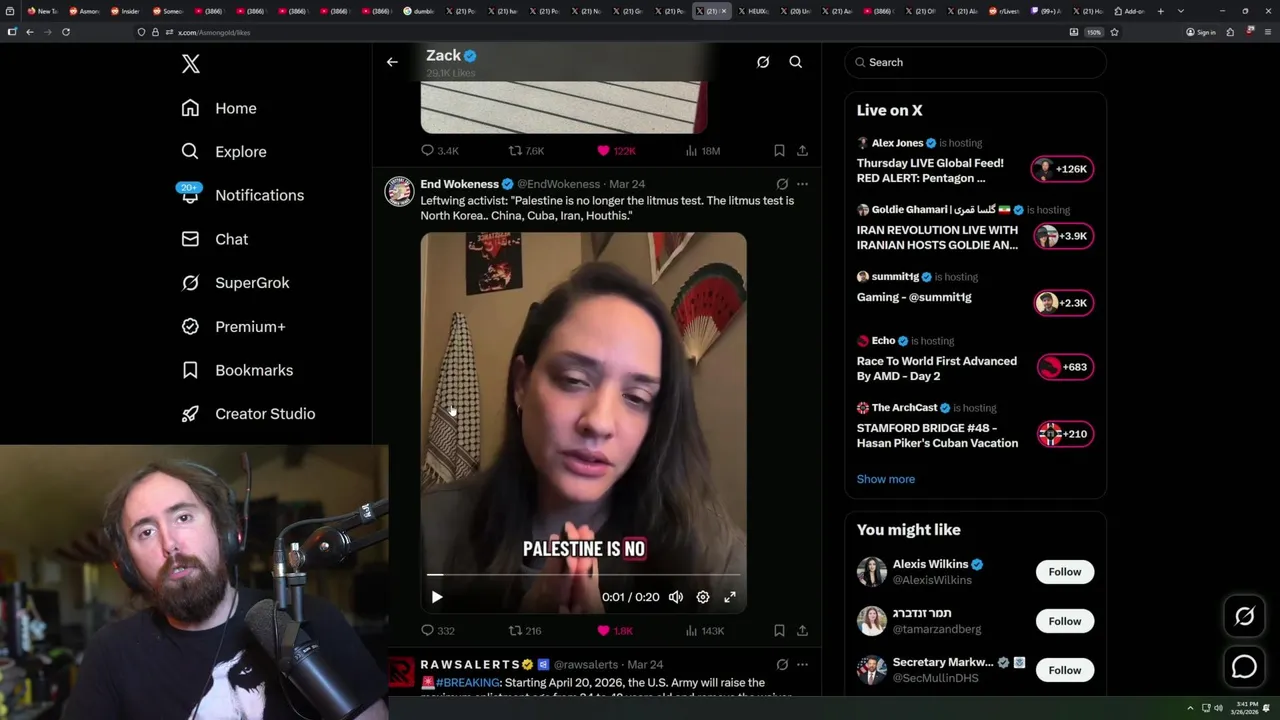Open Alexis Wilkins profile name
This screenshot has width=1280, height=720.
(930, 564)
